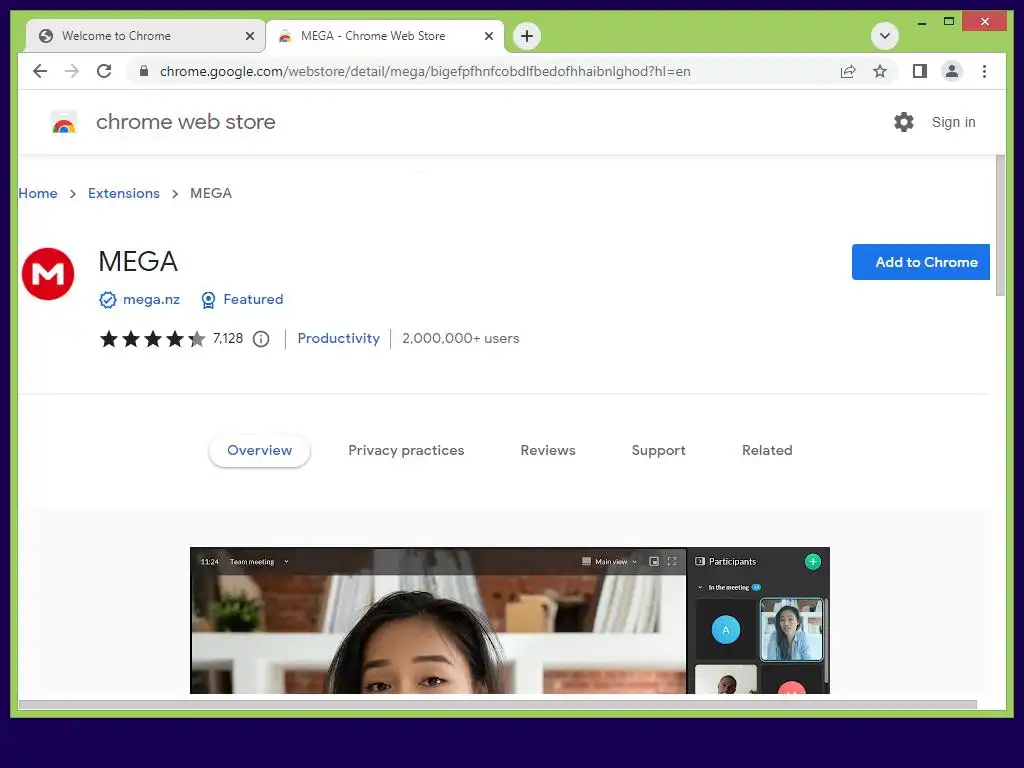The height and width of the screenshot is (768, 1024).
Task: Click the vertical page scrollbar
Action: point(1000,225)
